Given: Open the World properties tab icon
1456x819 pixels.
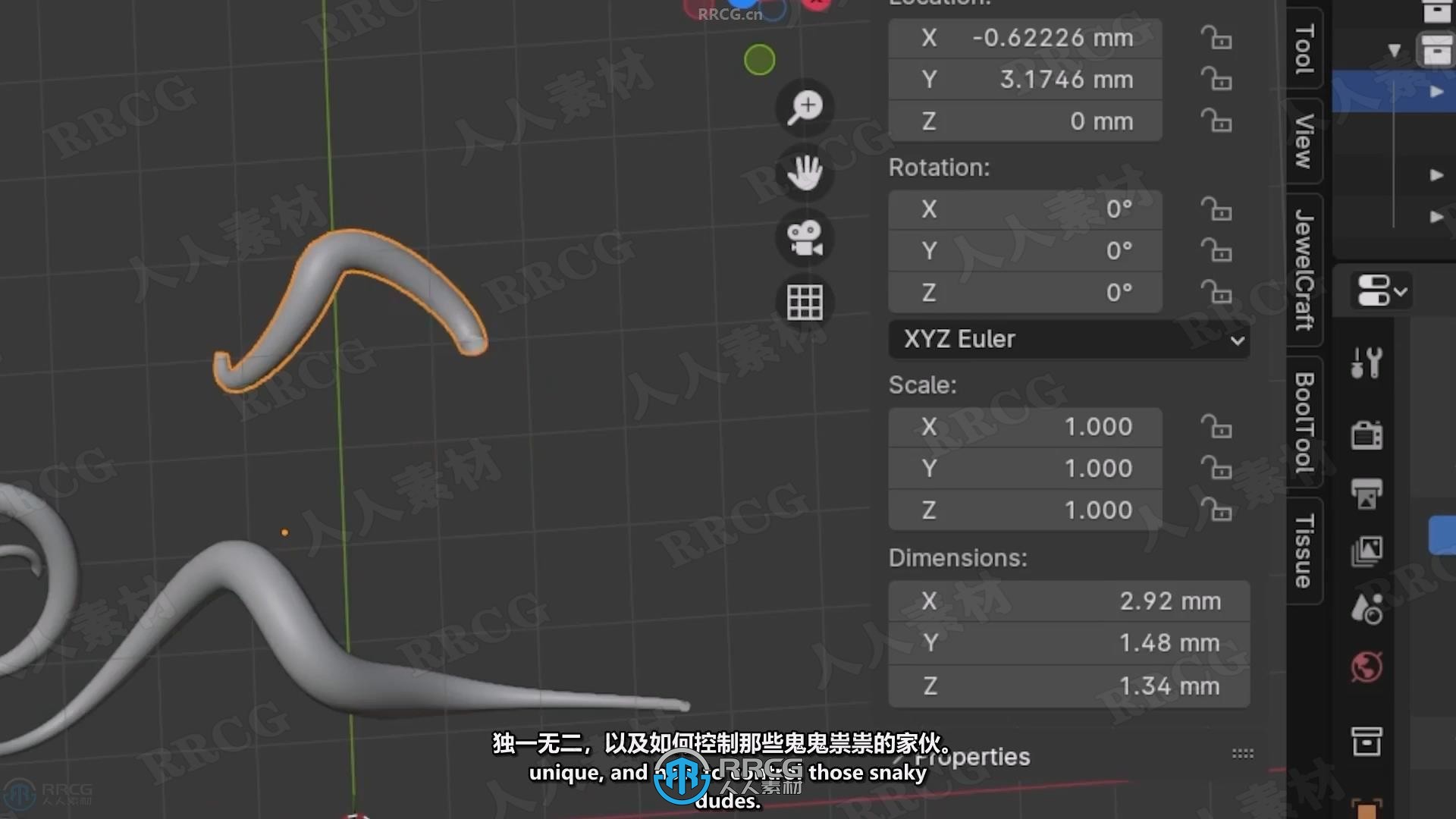Looking at the screenshot, I should 1367,667.
